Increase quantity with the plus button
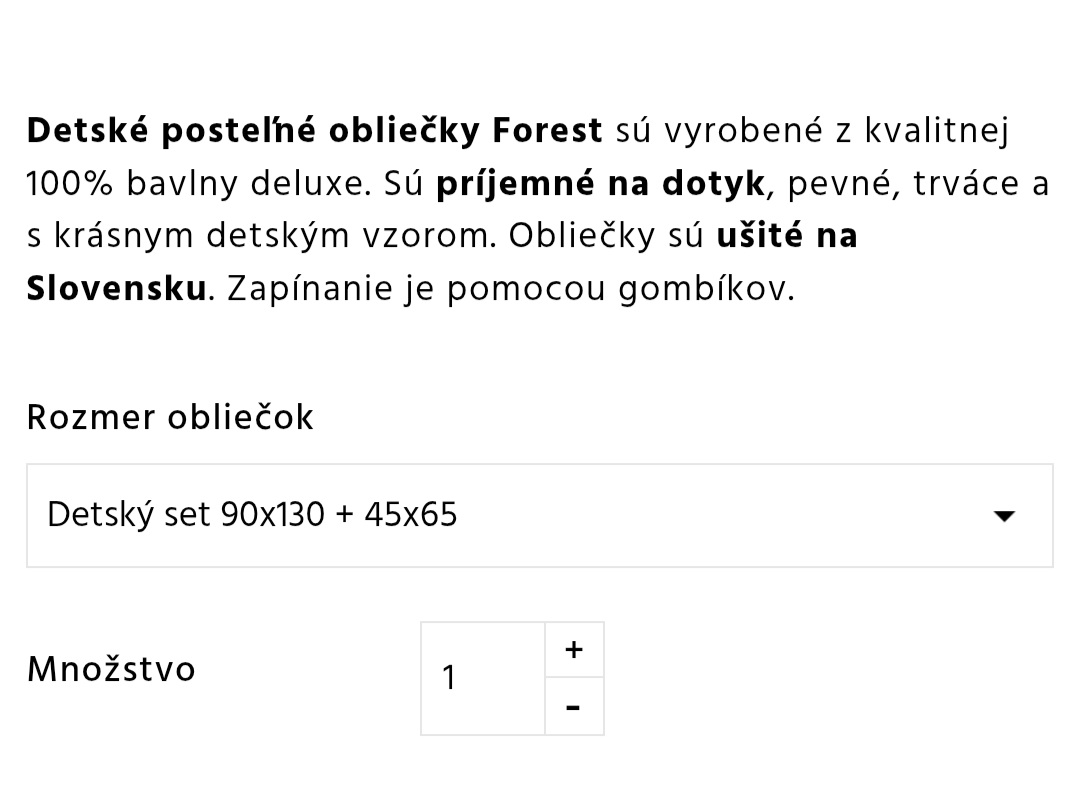Viewport: 1080px width, 801px height. click(x=574, y=650)
